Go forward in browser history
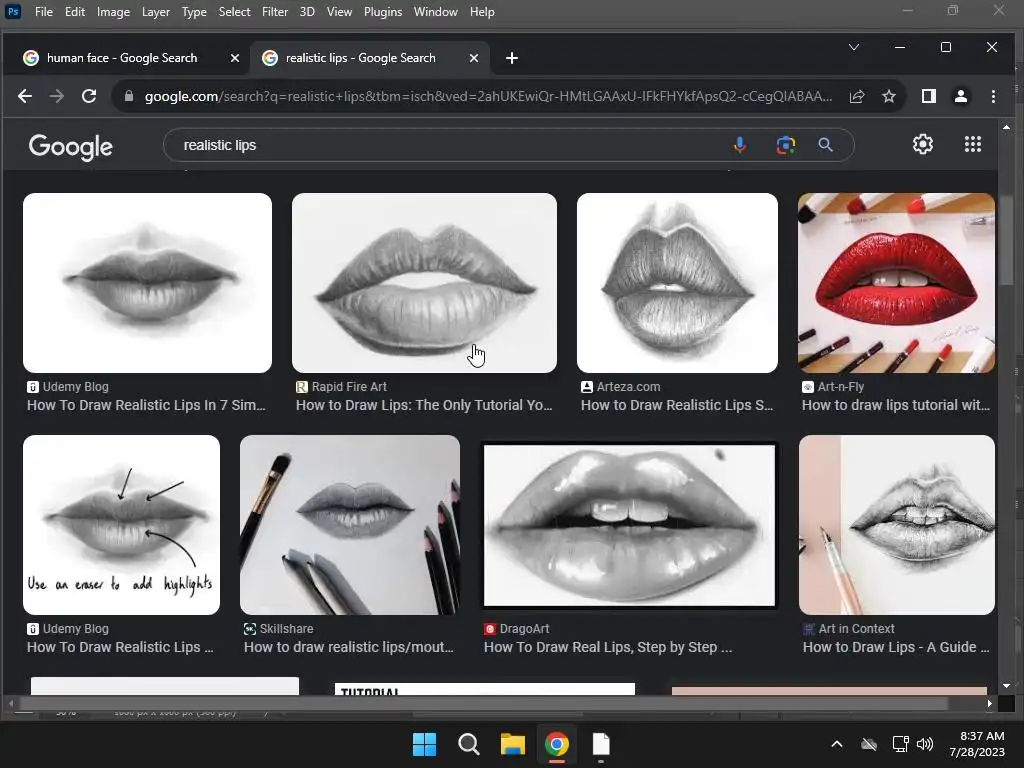Viewport: 1024px width, 768px height. click(x=57, y=96)
